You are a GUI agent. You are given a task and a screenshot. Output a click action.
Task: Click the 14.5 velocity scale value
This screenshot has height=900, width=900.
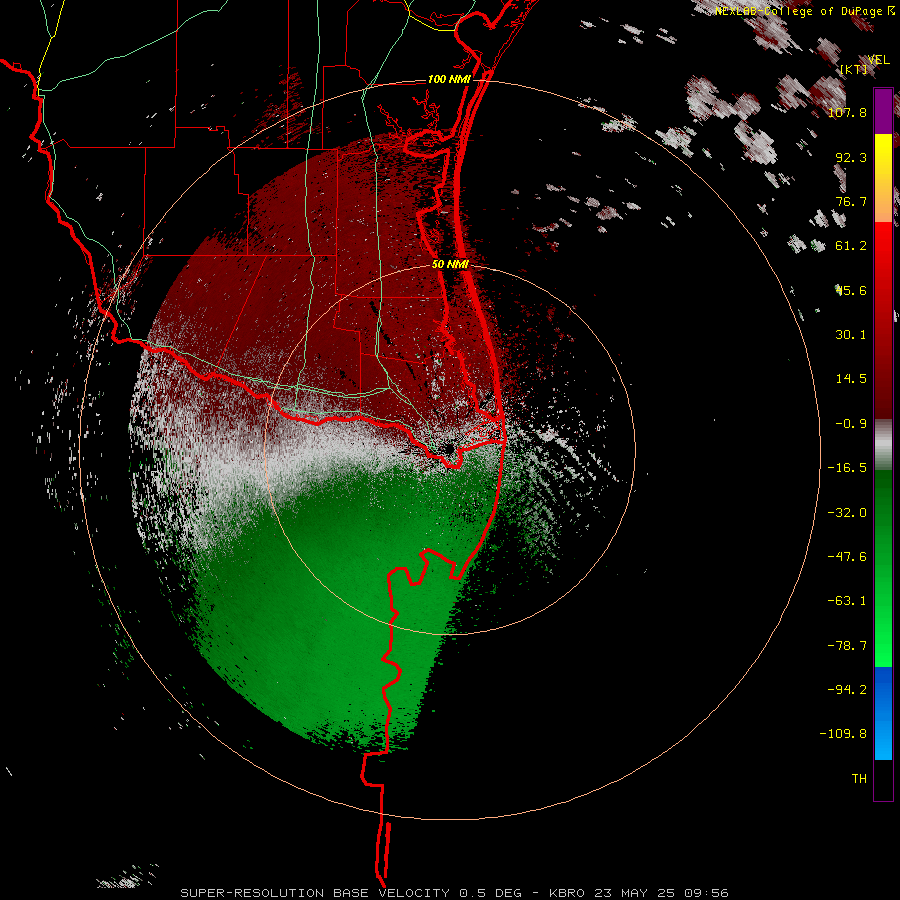click(x=851, y=379)
